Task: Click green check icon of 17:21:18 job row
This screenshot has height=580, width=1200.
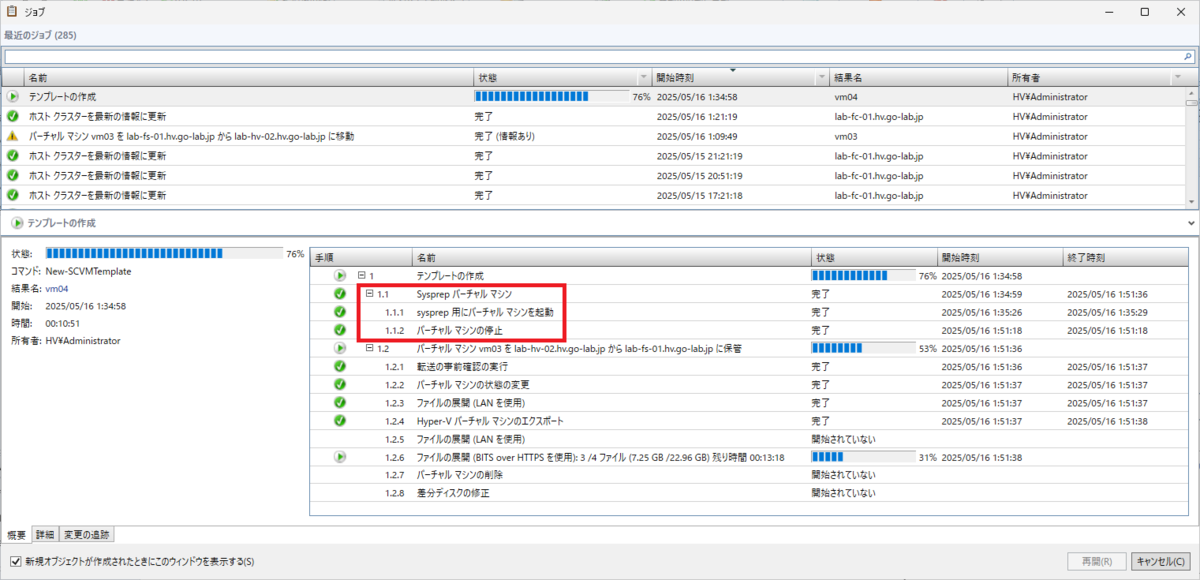Action: pos(13,195)
